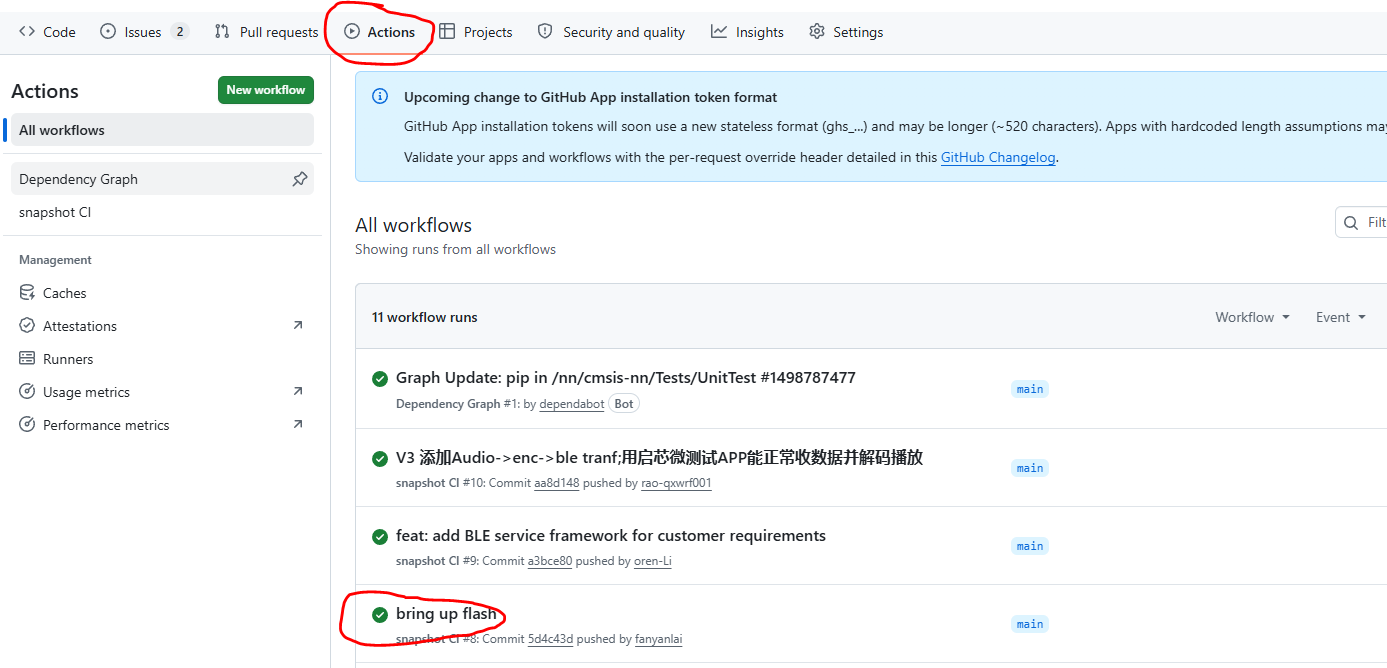Click the Showing runs from all workflows text
Screen dimensions: 1387x668
click(x=455, y=249)
